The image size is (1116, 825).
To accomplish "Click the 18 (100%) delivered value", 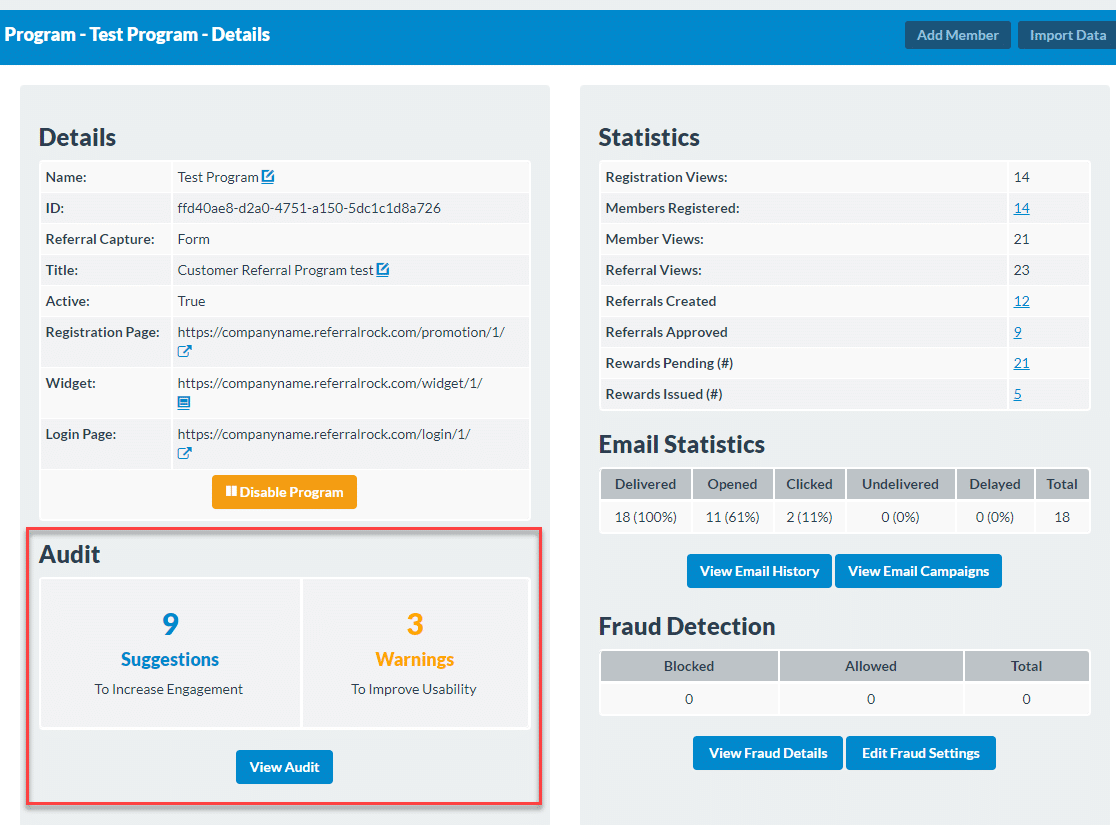I will [x=646, y=517].
